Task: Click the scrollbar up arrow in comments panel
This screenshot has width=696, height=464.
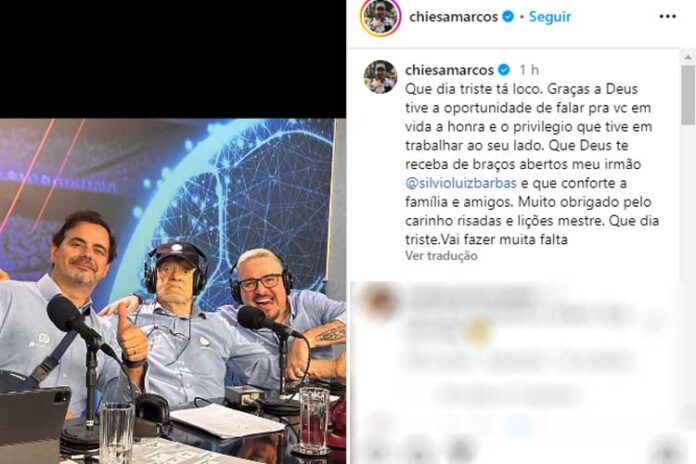Action: click(x=688, y=57)
